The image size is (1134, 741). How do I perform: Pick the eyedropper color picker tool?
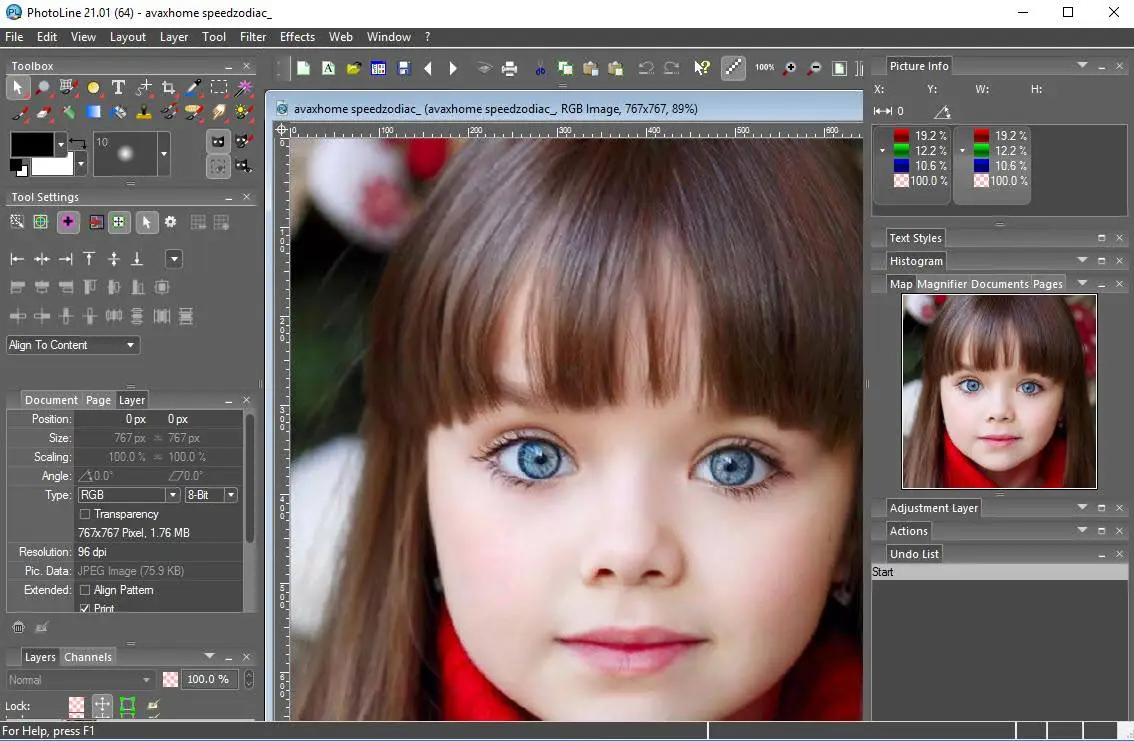193,88
